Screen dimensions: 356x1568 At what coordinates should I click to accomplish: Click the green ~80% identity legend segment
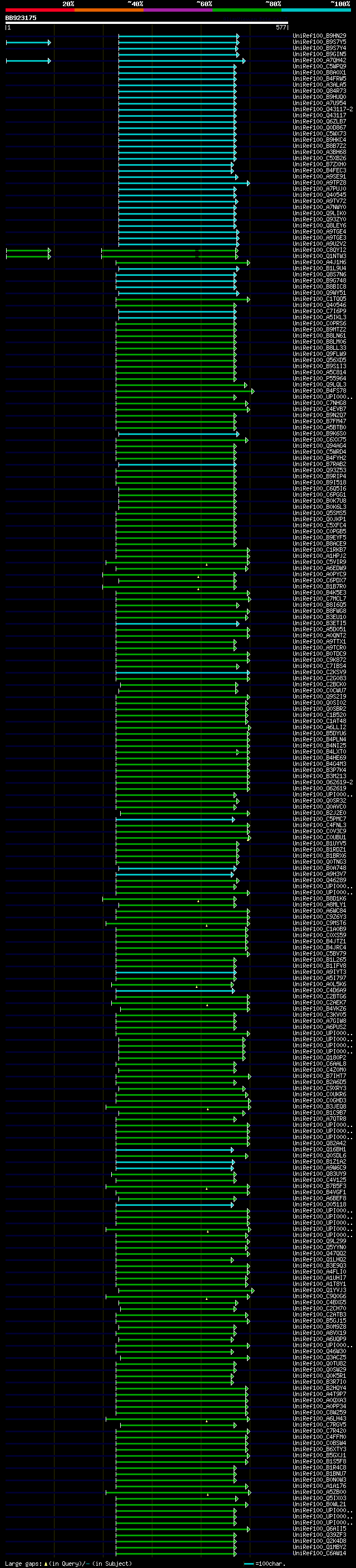(x=246, y=10)
